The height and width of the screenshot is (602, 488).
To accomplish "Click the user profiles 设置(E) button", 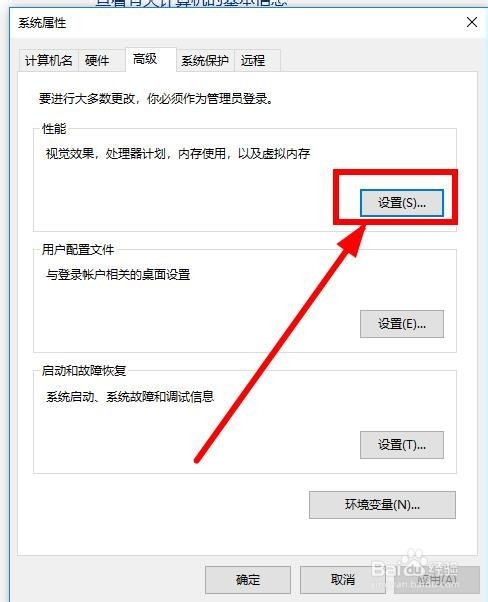I will [x=402, y=324].
